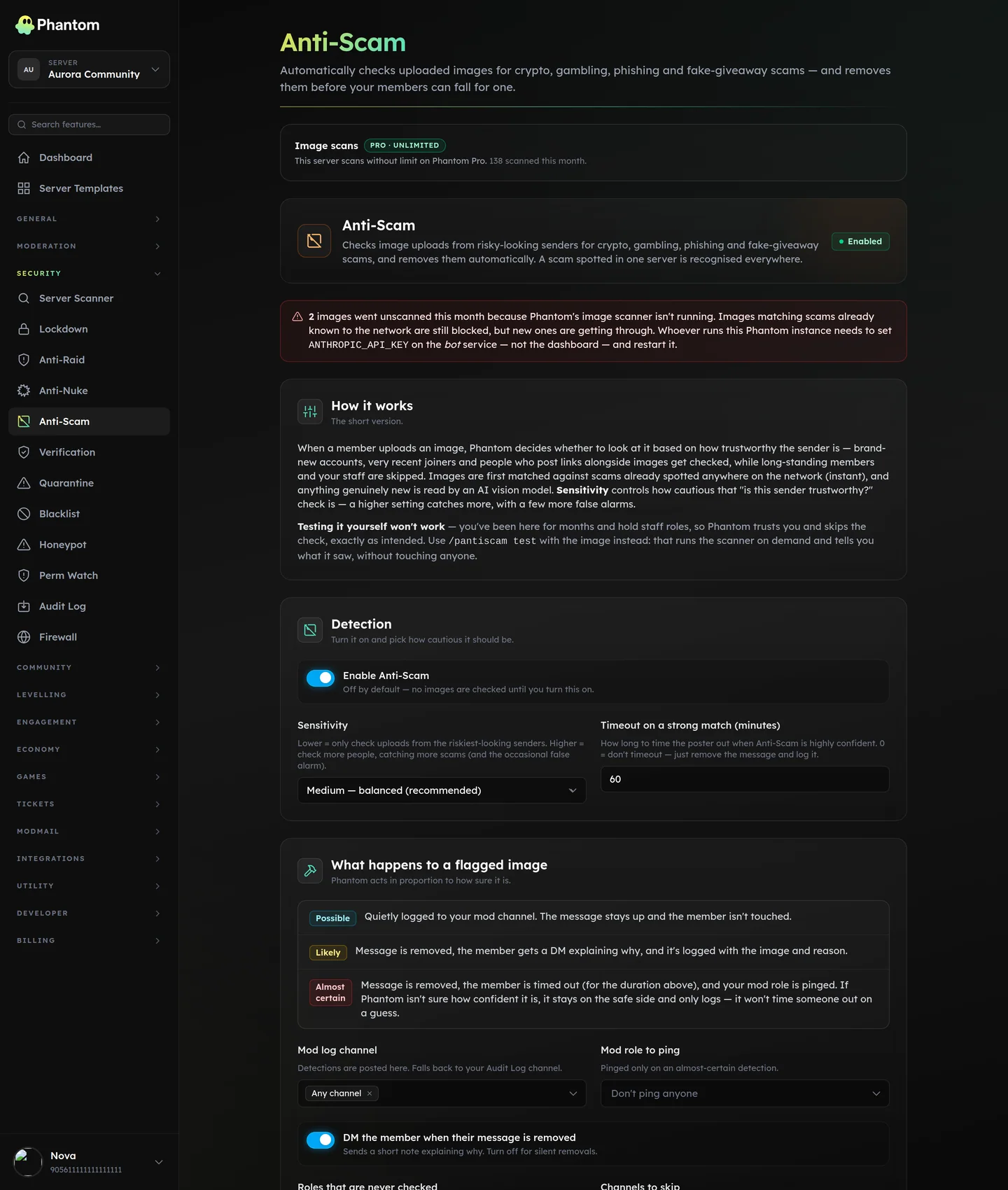Click the Phantom ghost logo
Viewport: 1008px width, 1190px height.
[24, 25]
